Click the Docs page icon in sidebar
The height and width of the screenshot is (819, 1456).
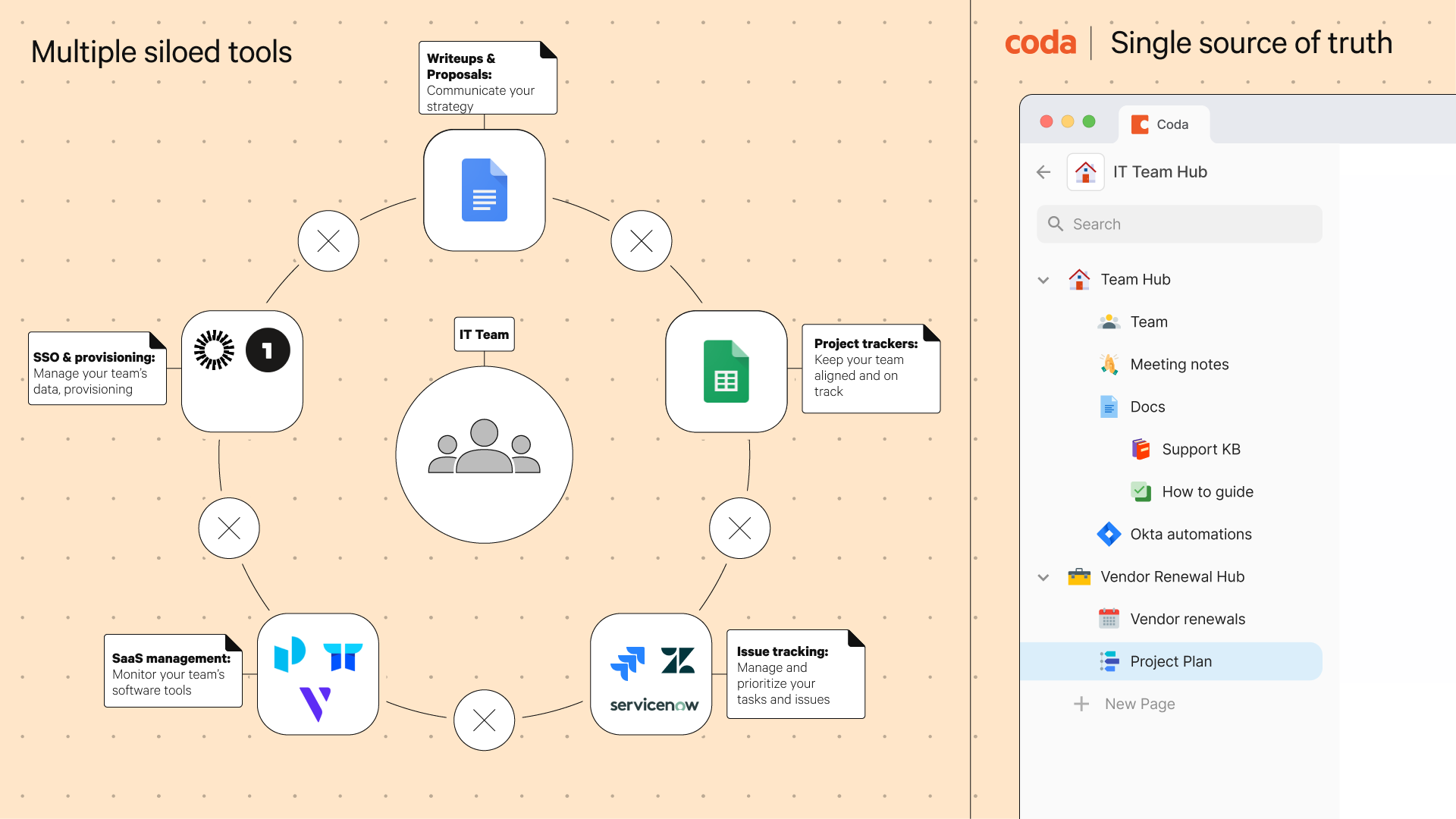click(x=1109, y=406)
